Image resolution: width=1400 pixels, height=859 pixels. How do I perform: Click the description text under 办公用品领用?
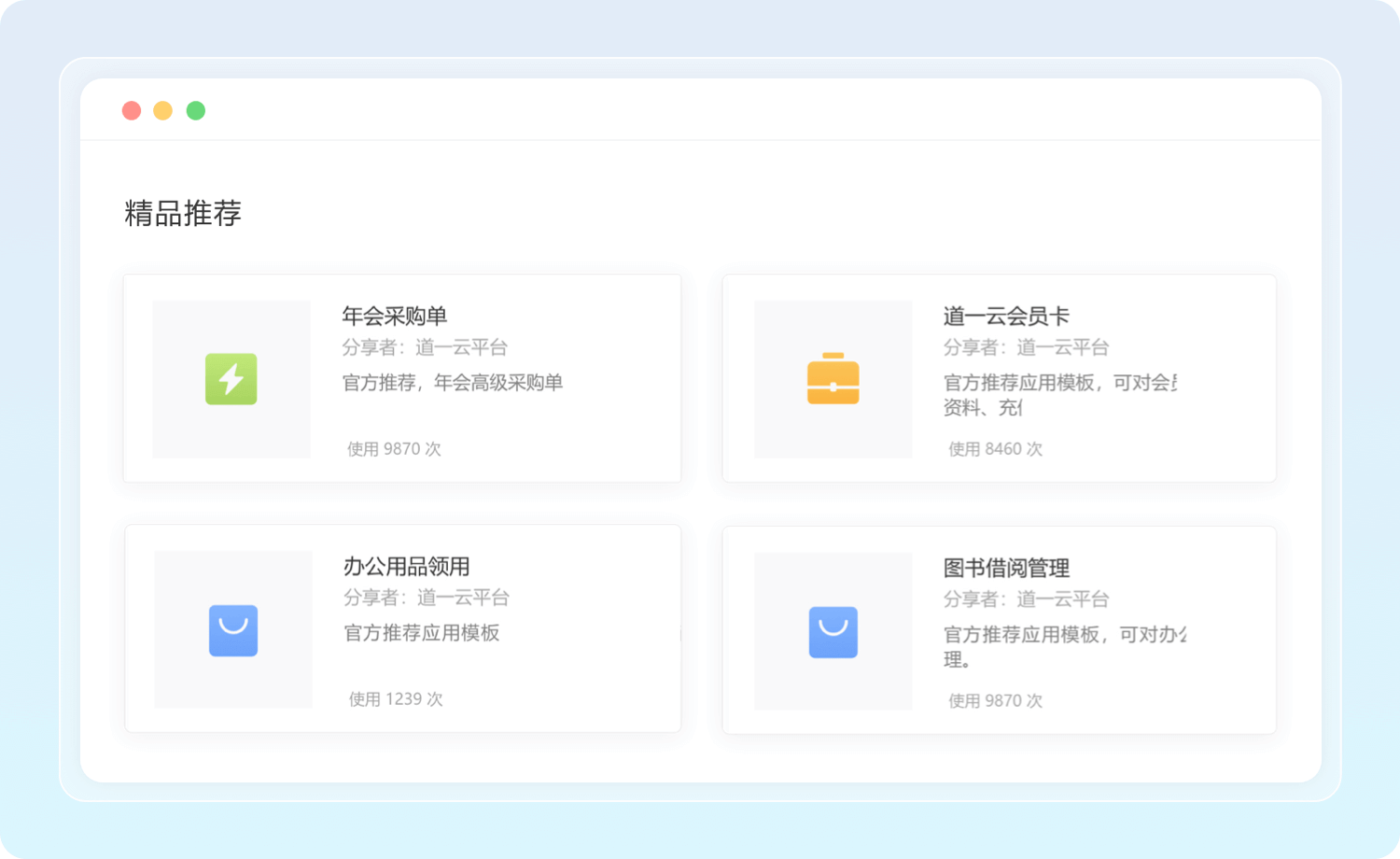tap(422, 633)
